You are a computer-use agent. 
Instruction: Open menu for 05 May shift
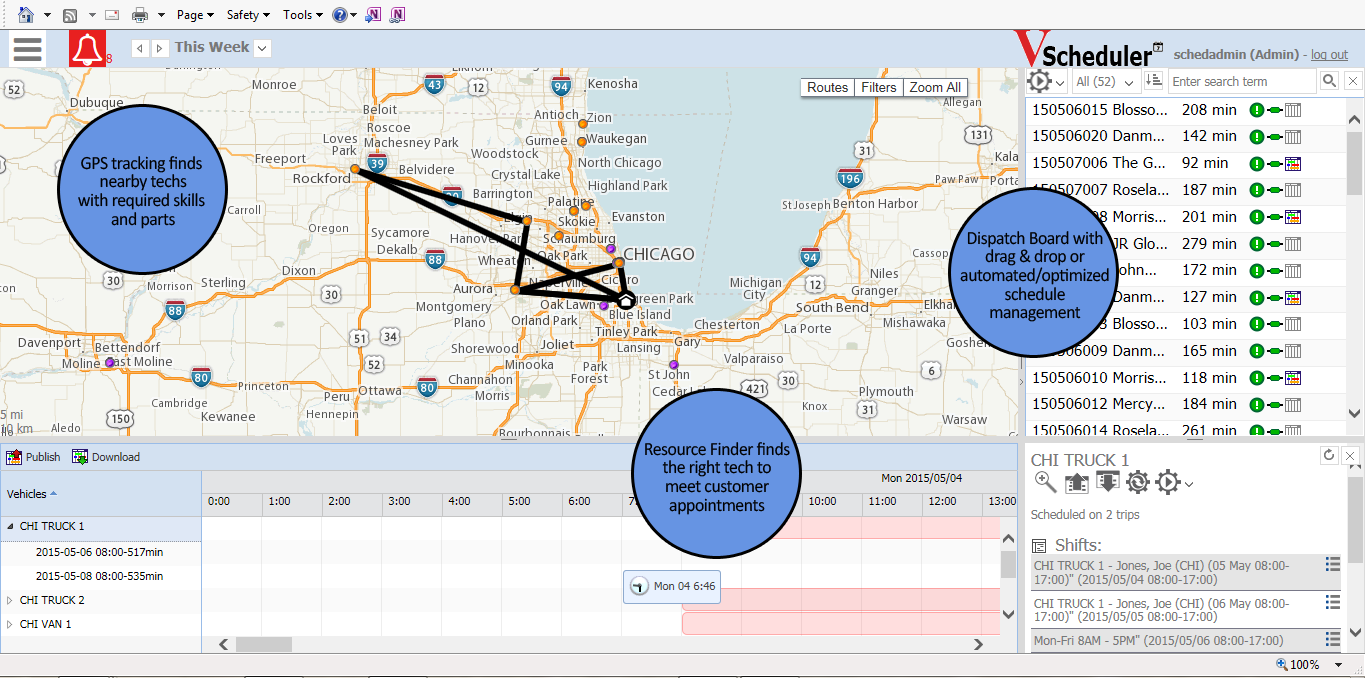[1332, 565]
